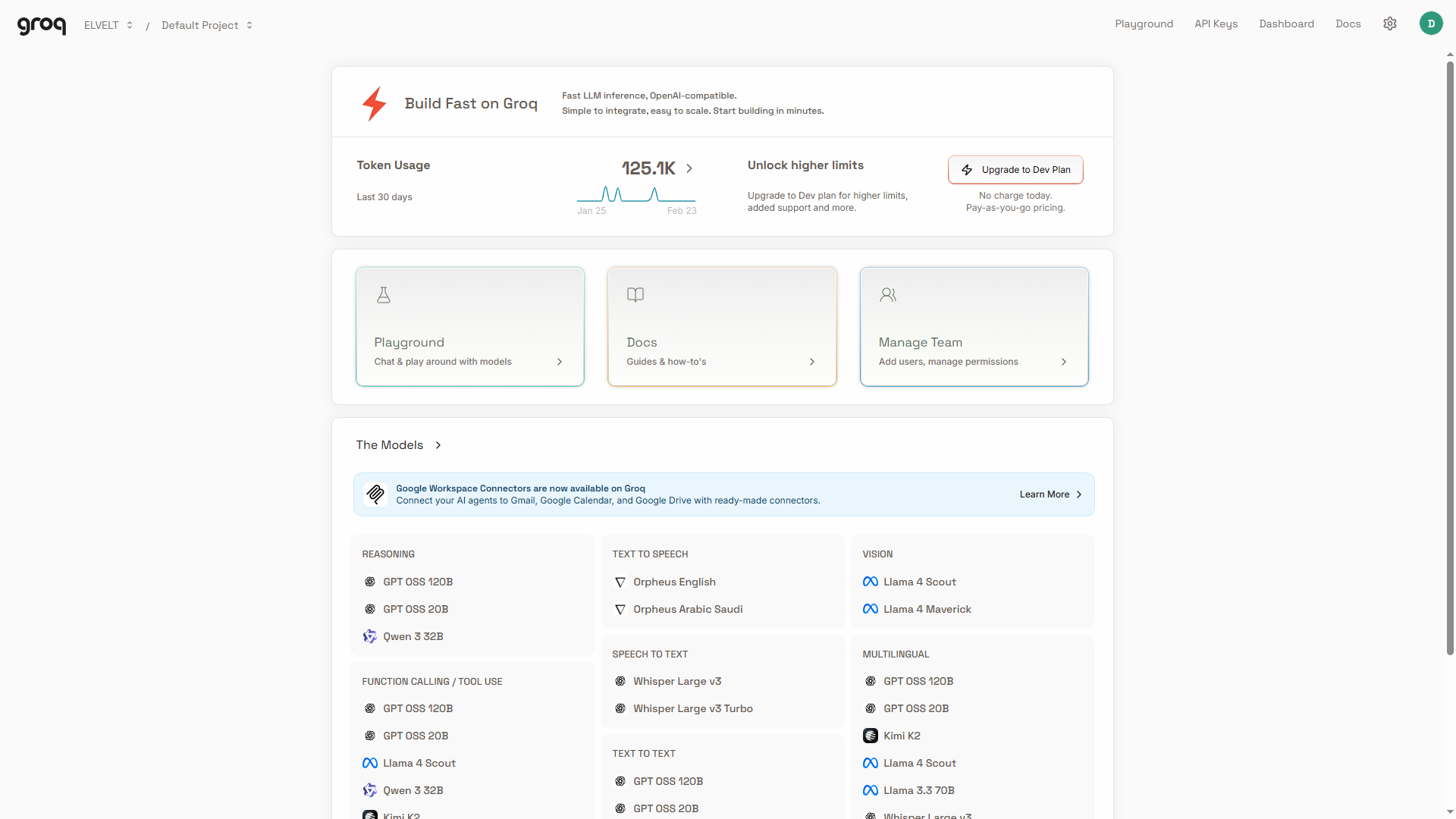Click the Meta icon beside Llama 4 Maverick
1456x819 pixels.
pos(871,609)
